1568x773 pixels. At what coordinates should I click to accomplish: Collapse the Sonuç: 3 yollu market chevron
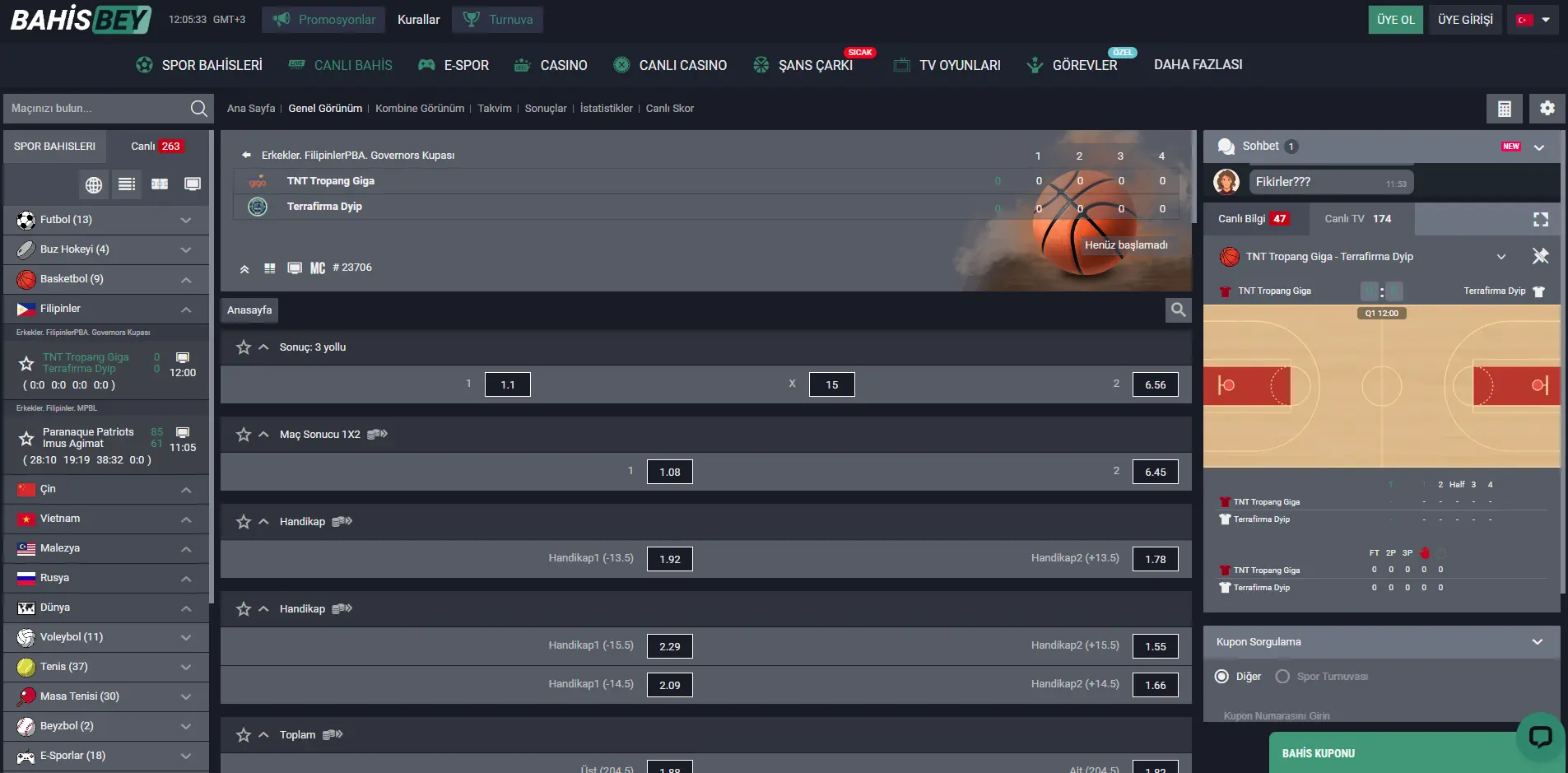point(263,347)
